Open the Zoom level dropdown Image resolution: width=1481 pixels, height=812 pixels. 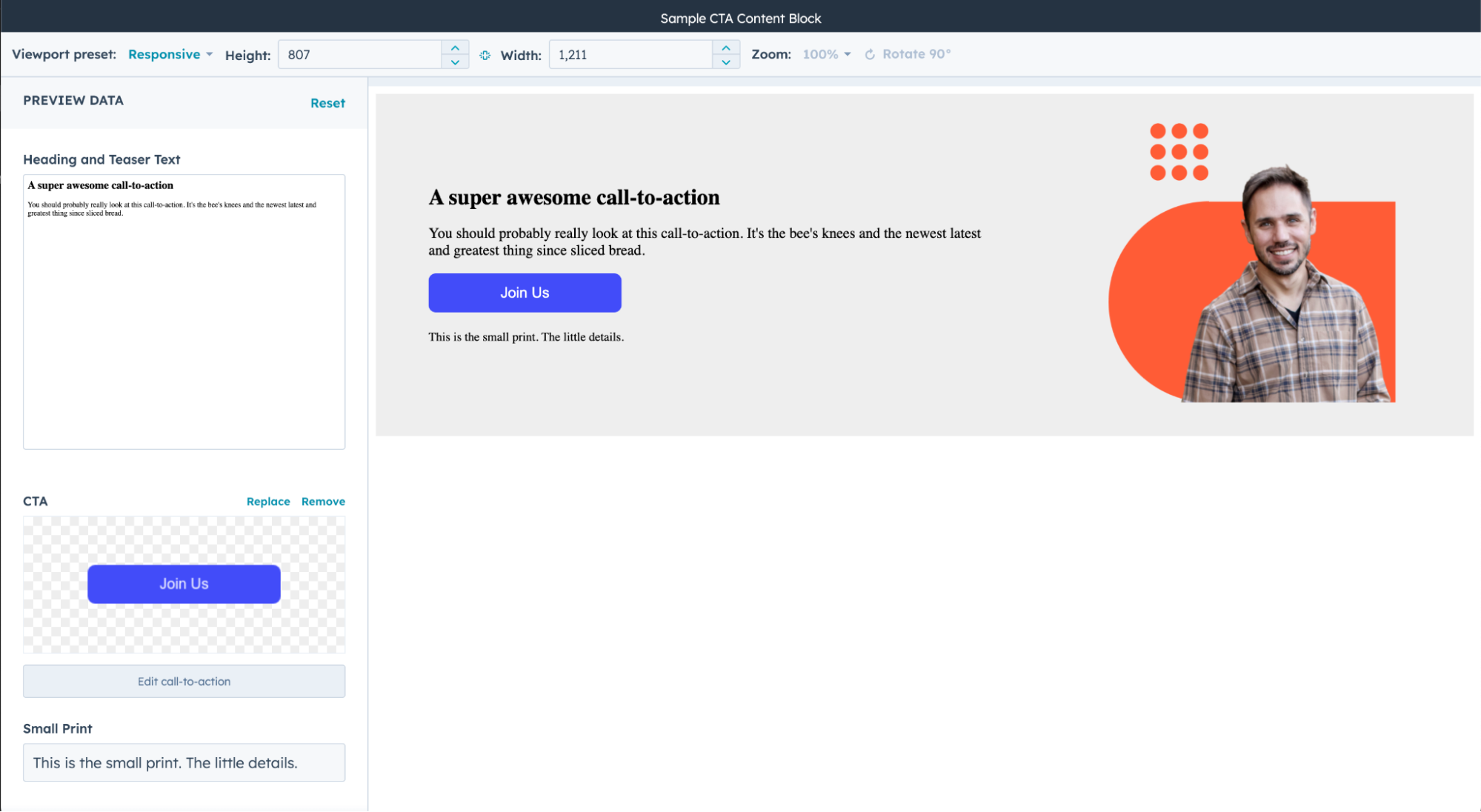(825, 54)
